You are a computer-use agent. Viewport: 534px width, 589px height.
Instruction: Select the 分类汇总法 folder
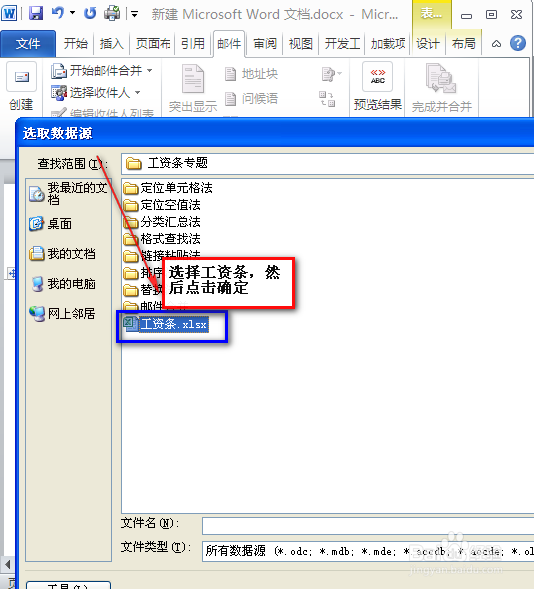[x=162, y=222]
